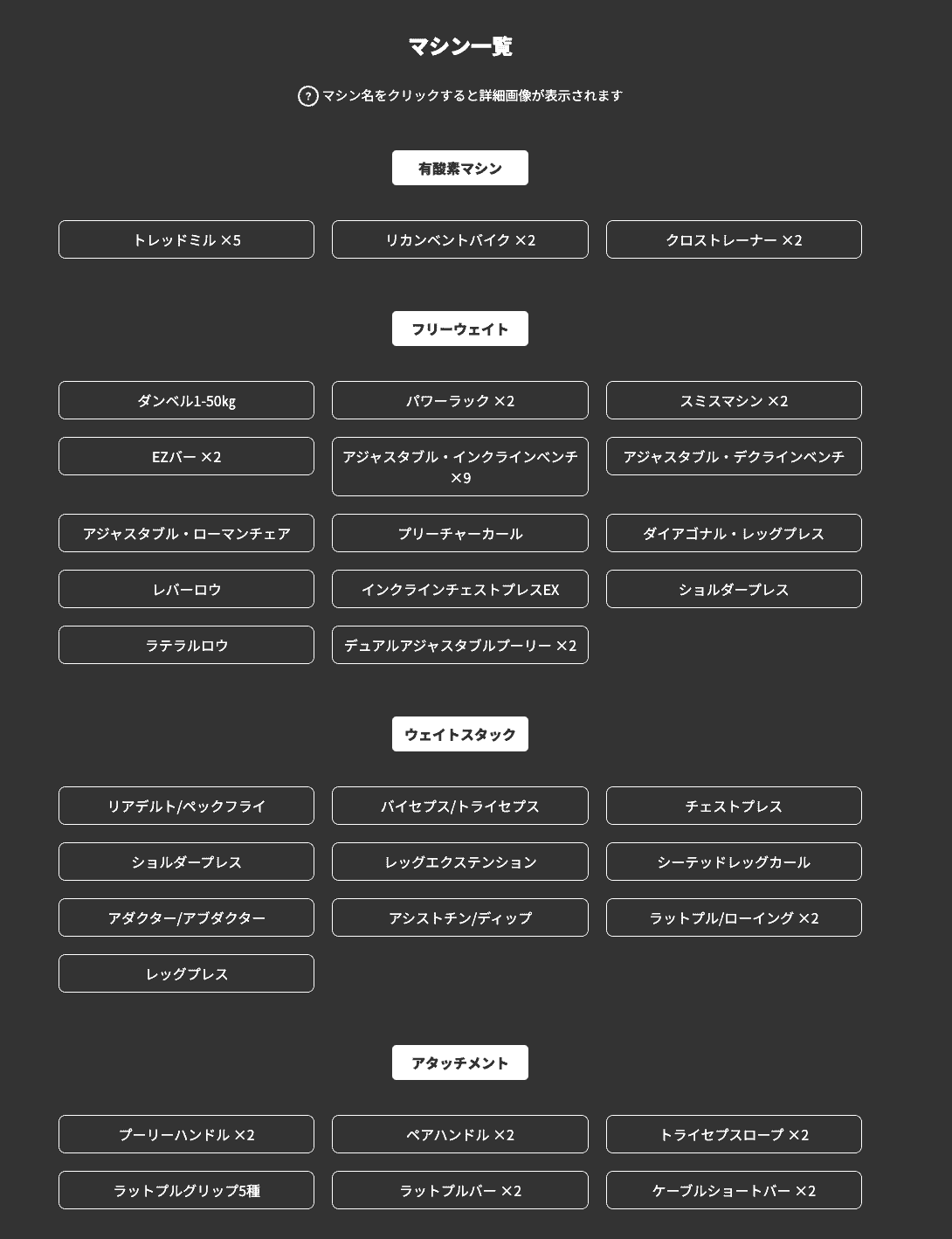
Task: Click the リアデルト/ペックフライ button
Action: pos(186,806)
